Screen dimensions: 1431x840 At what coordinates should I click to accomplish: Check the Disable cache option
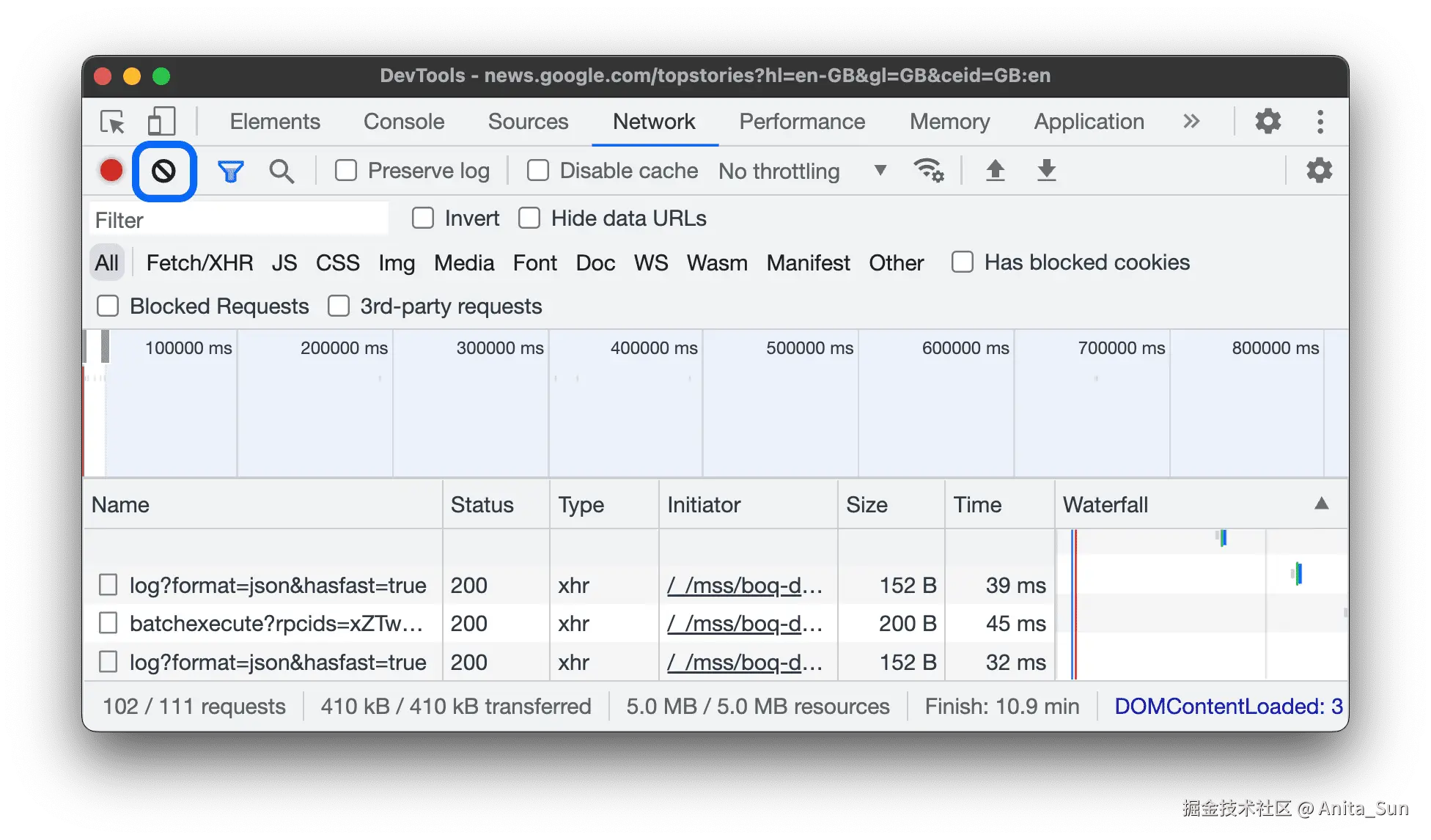point(538,171)
